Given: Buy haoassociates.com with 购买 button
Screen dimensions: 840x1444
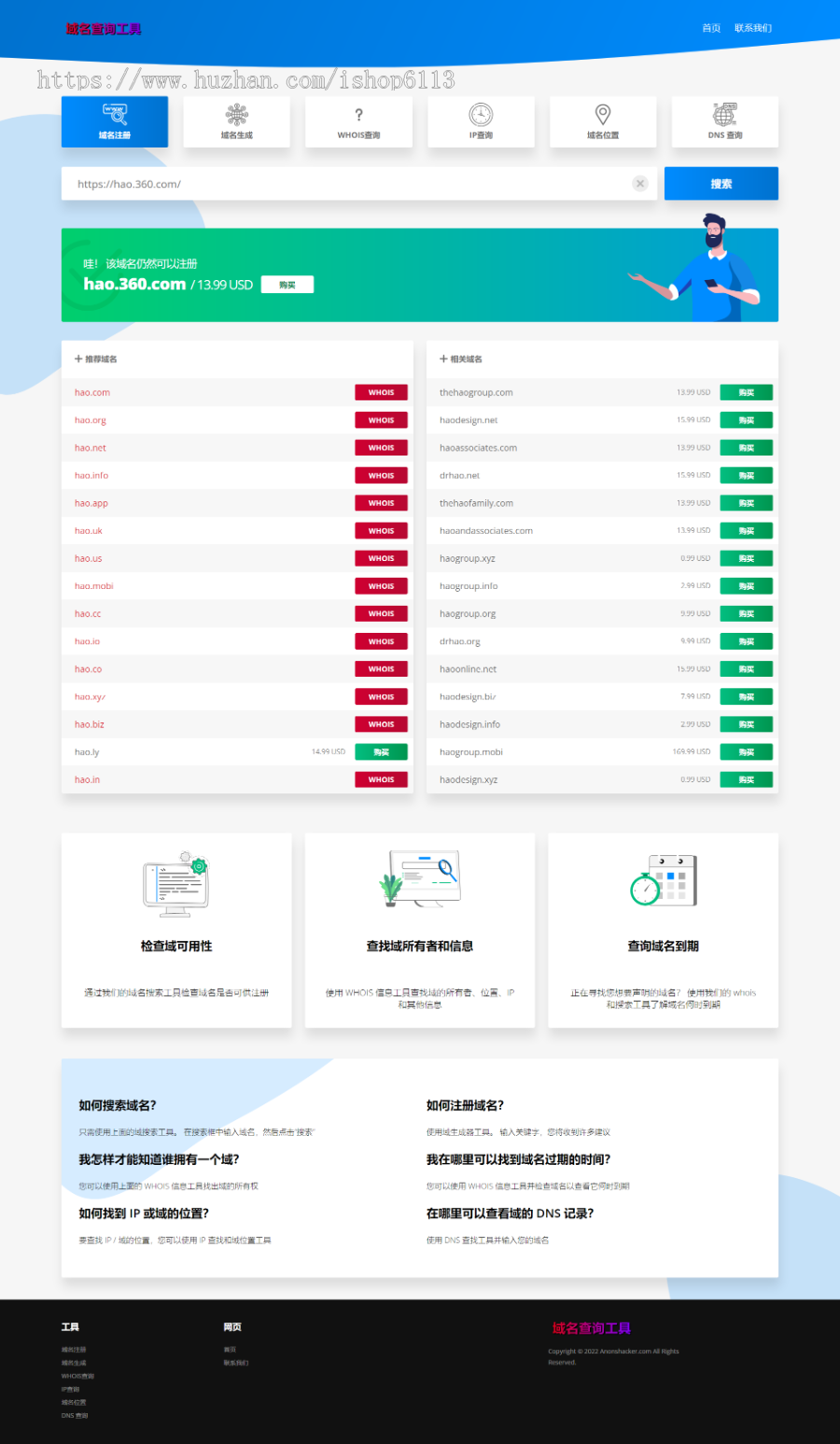Looking at the screenshot, I should pos(746,448).
